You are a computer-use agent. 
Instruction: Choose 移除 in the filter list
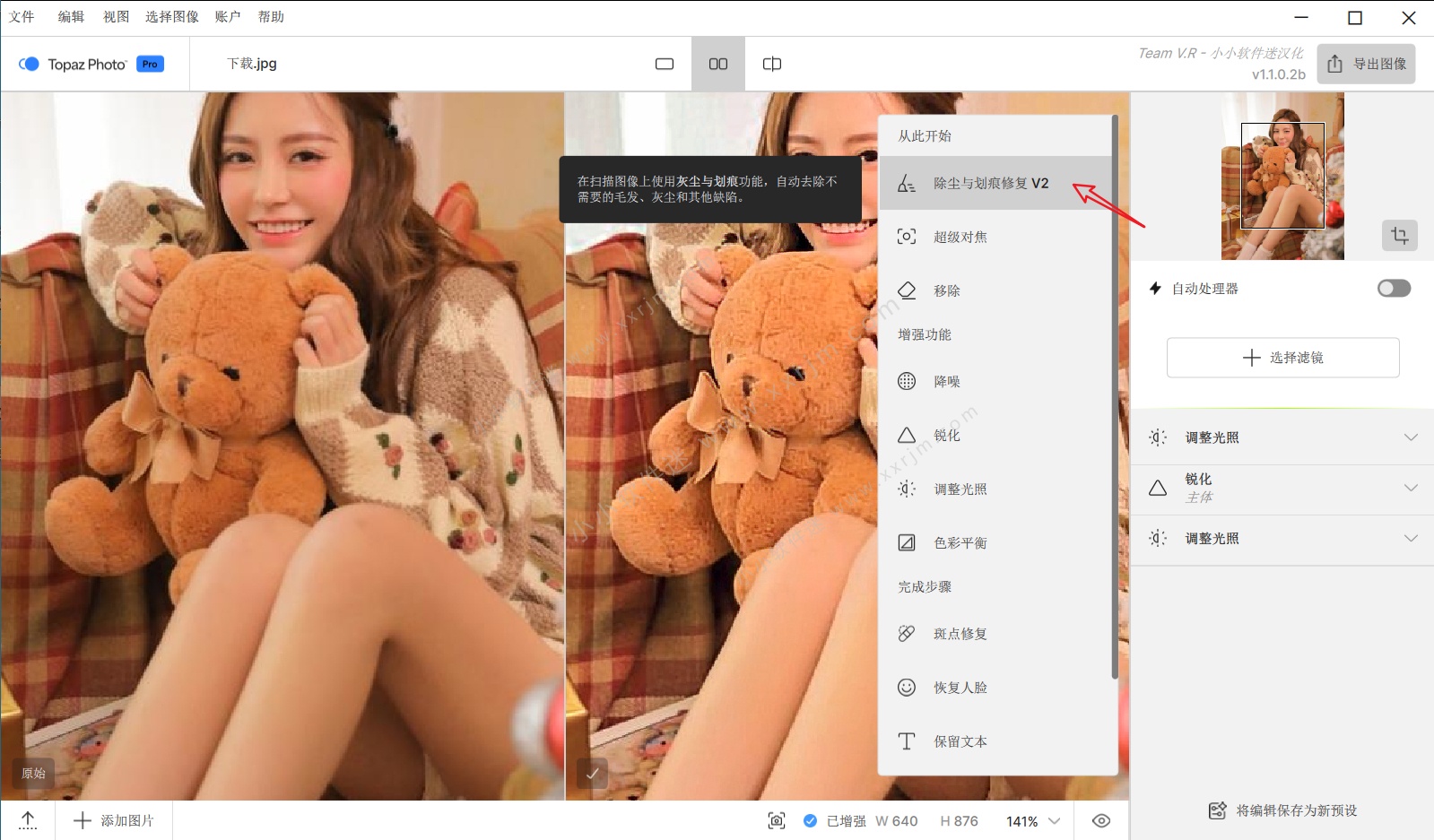pyautogui.click(x=995, y=290)
